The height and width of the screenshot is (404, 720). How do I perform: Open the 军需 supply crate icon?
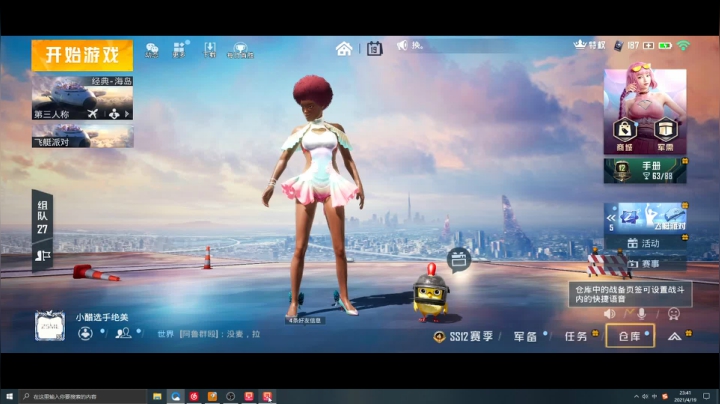click(665, 135)
